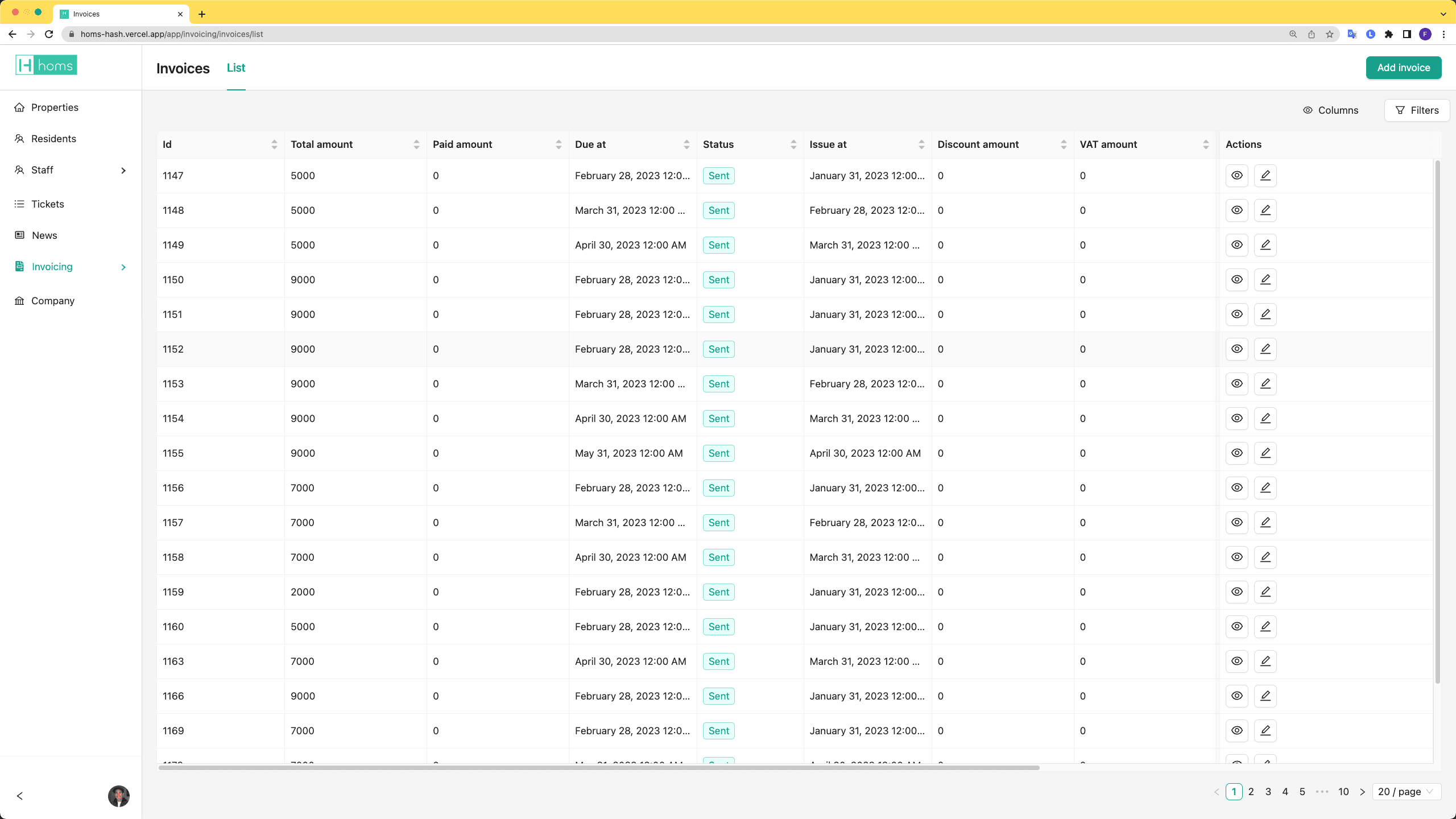Sort by Total amount column arrows
The height and width of the screenshot is (819, 1456).
point(416,144)
